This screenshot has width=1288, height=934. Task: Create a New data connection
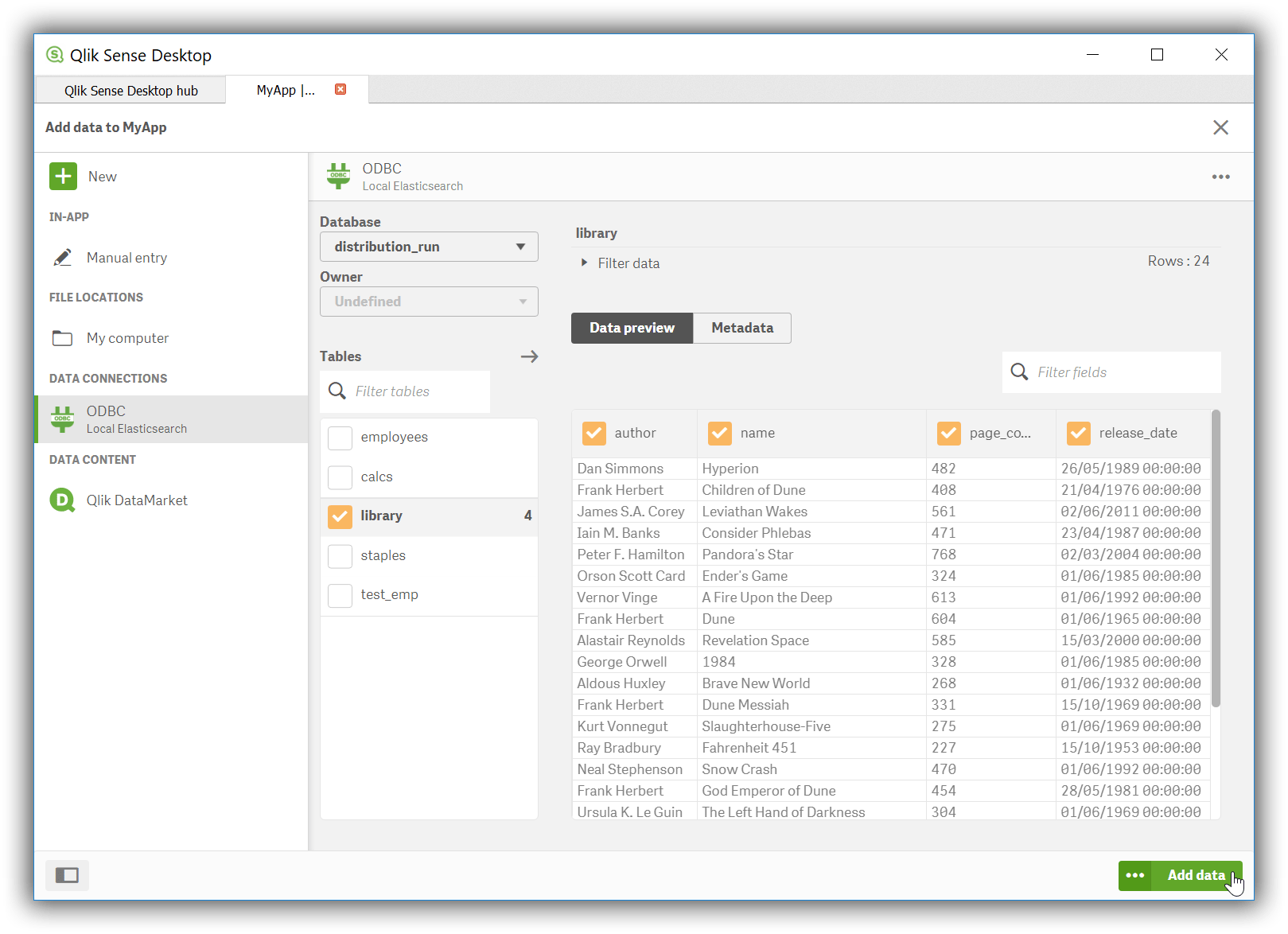[63, 176]
